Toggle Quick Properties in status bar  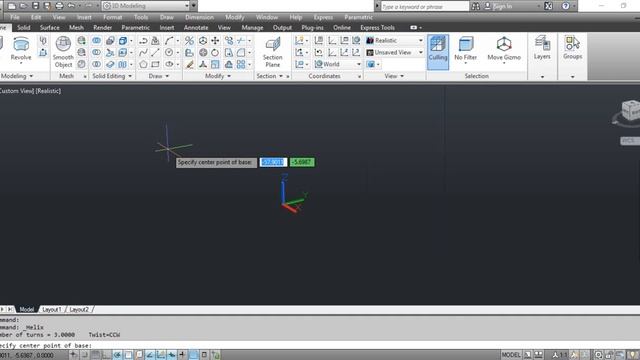204,355
